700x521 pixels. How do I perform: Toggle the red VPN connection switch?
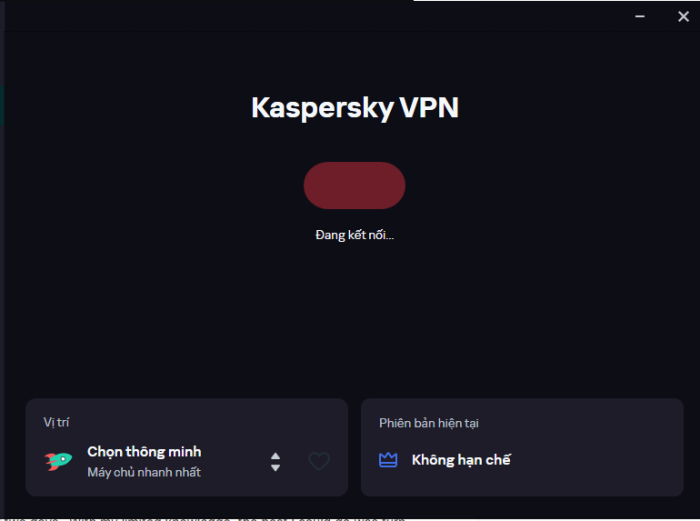click(354, 186)
